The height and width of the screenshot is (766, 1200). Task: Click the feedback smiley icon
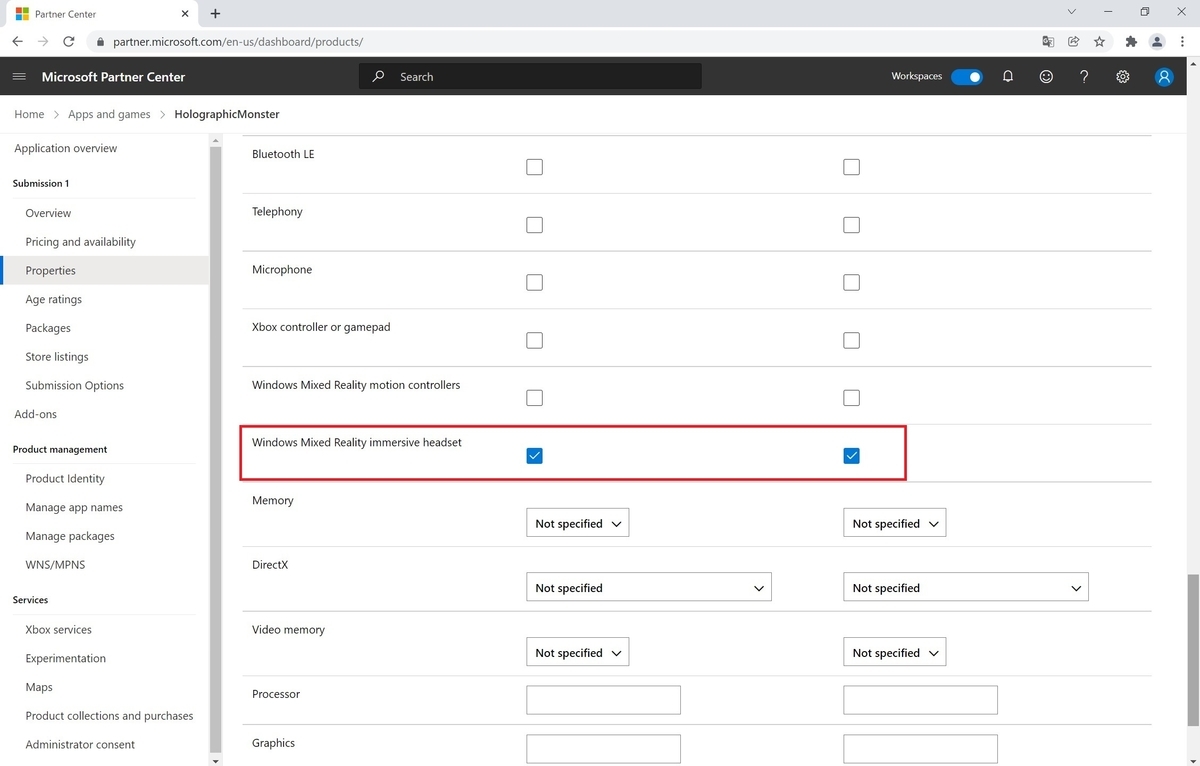tap(1046, 77)
